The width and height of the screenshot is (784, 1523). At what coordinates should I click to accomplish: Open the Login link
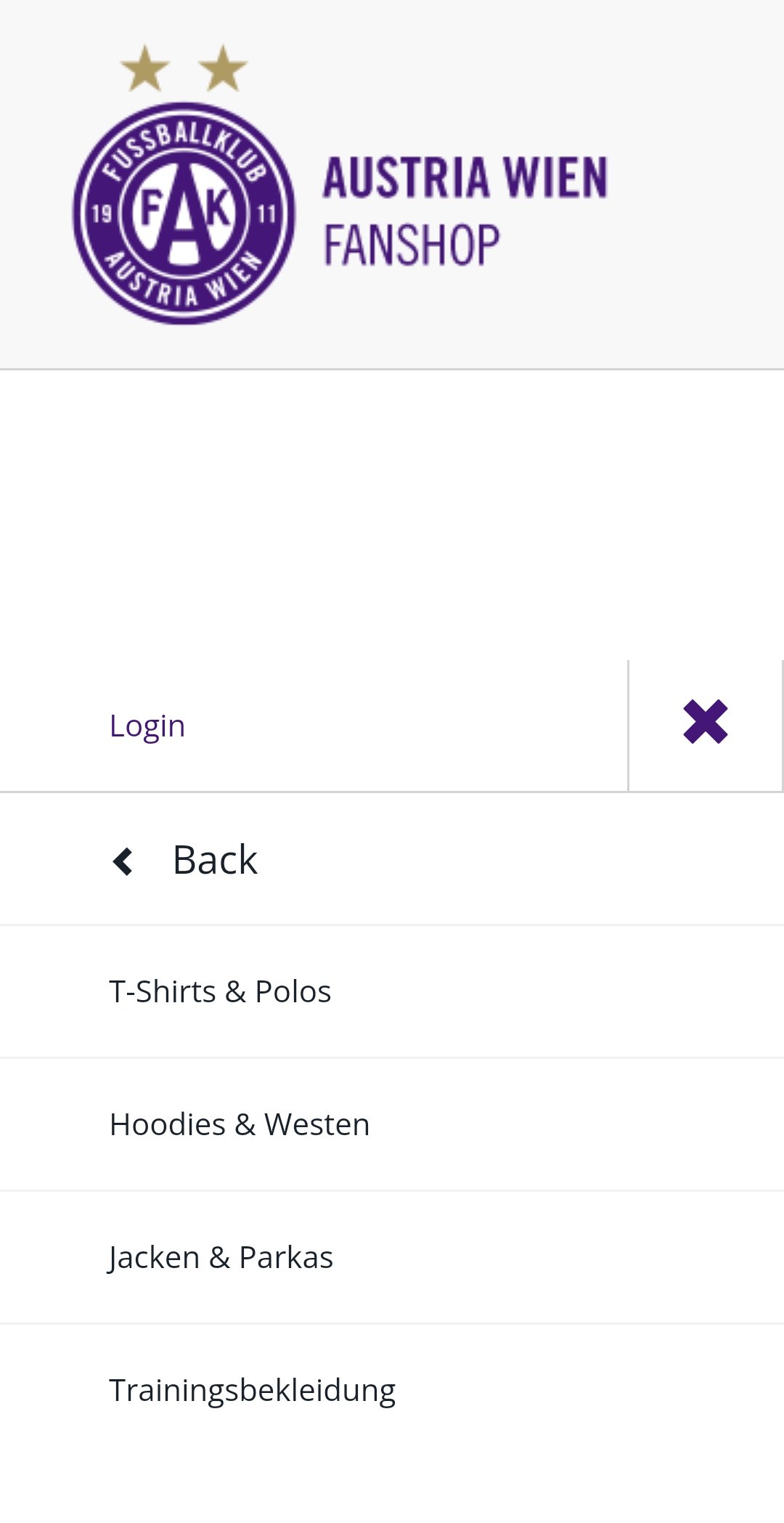(x=147, y=726)
